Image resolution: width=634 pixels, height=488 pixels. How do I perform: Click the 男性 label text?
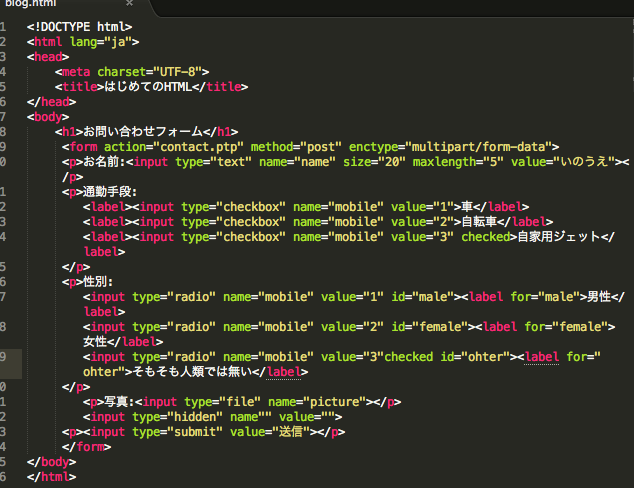coord(599,297)
